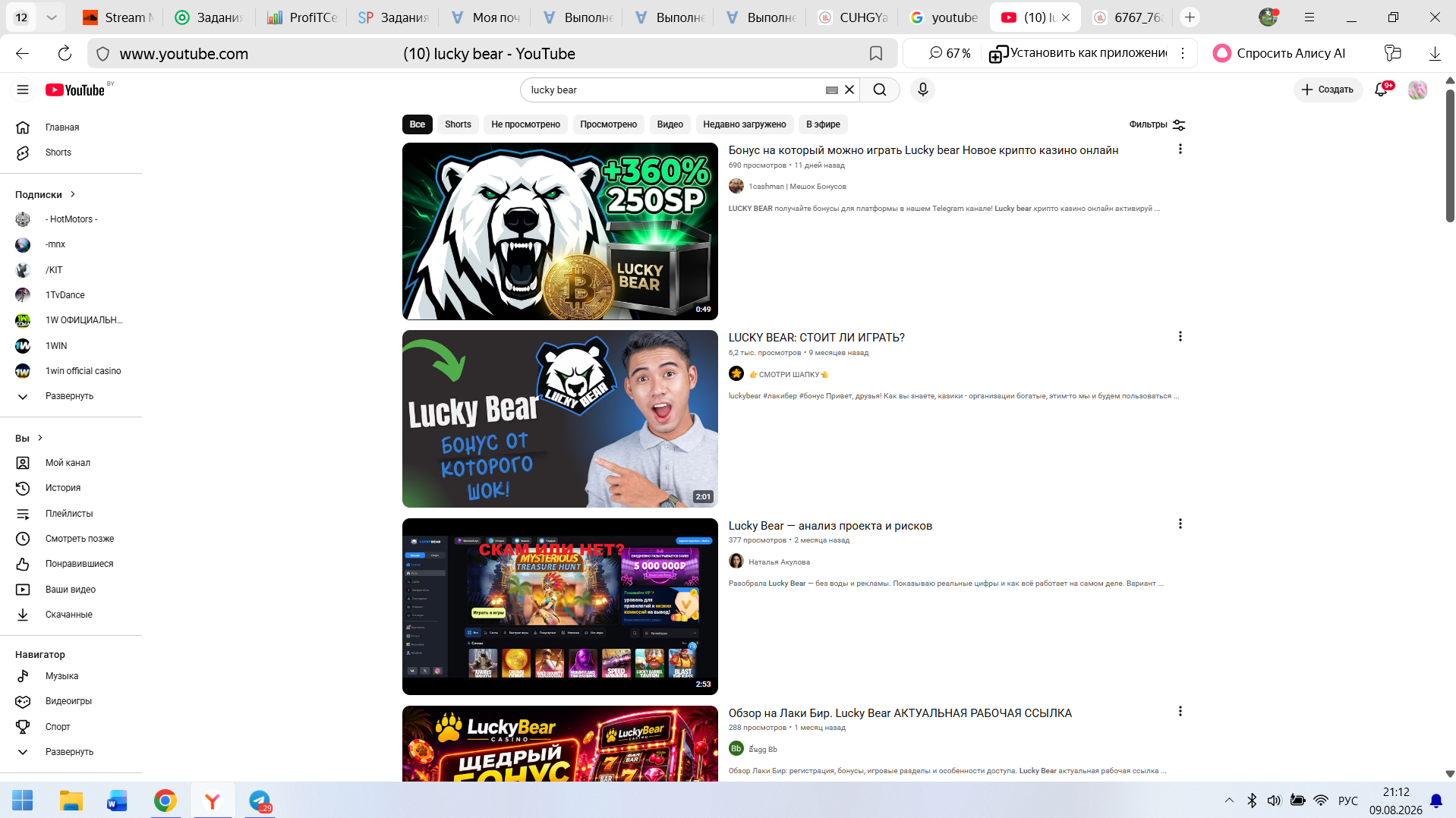Go to YouTube home via logo

click(x=75, y=90)
